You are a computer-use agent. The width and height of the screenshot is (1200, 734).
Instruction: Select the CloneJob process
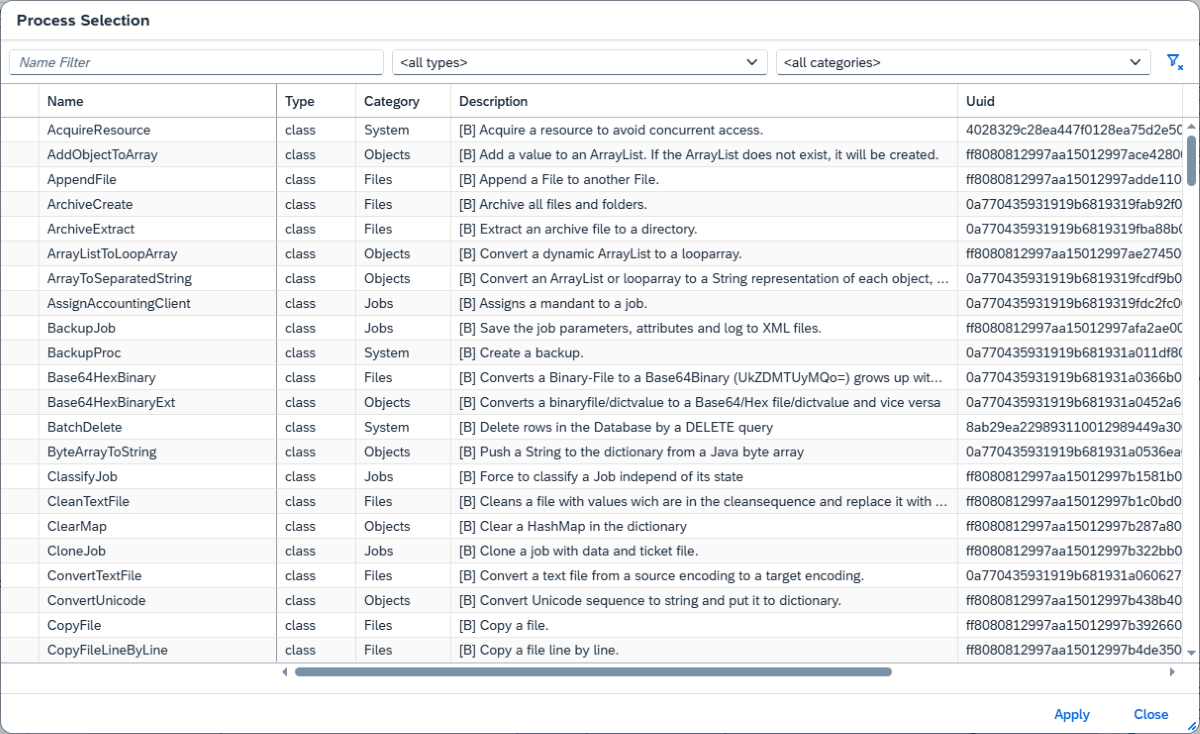click(x=76, y=551)
